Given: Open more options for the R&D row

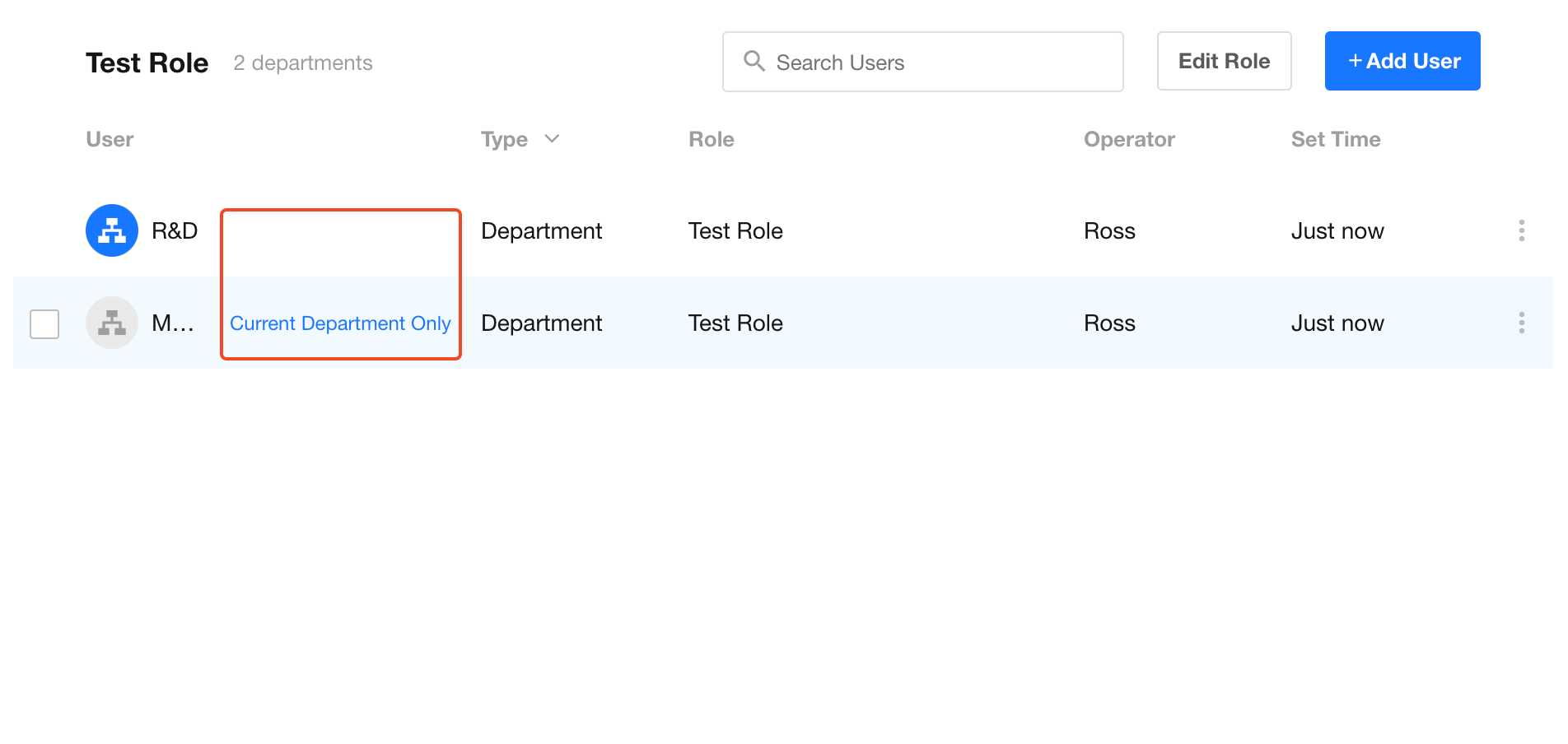Looking at the screenshot, I should click(x=1521, y=230).
